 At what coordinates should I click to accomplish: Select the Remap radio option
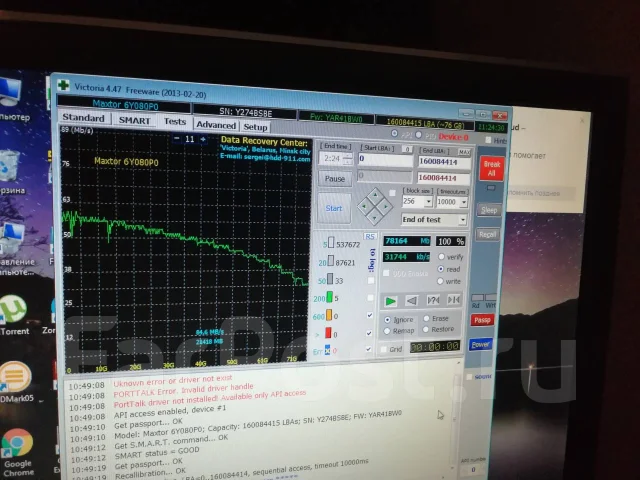[x=387, y=331]
